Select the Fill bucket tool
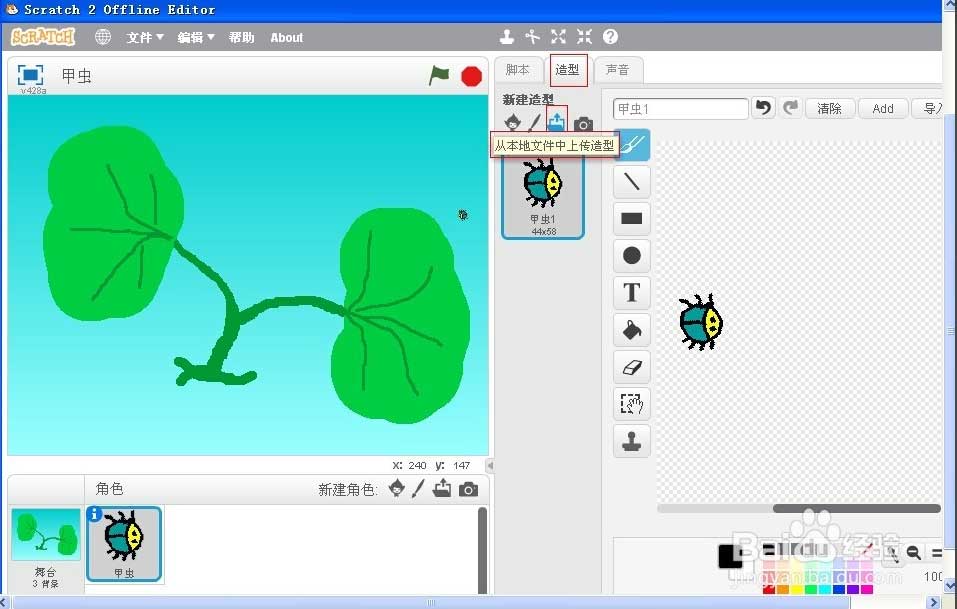Image resolution: width=957 pixels, height=609 pixels. click(632, 330)
